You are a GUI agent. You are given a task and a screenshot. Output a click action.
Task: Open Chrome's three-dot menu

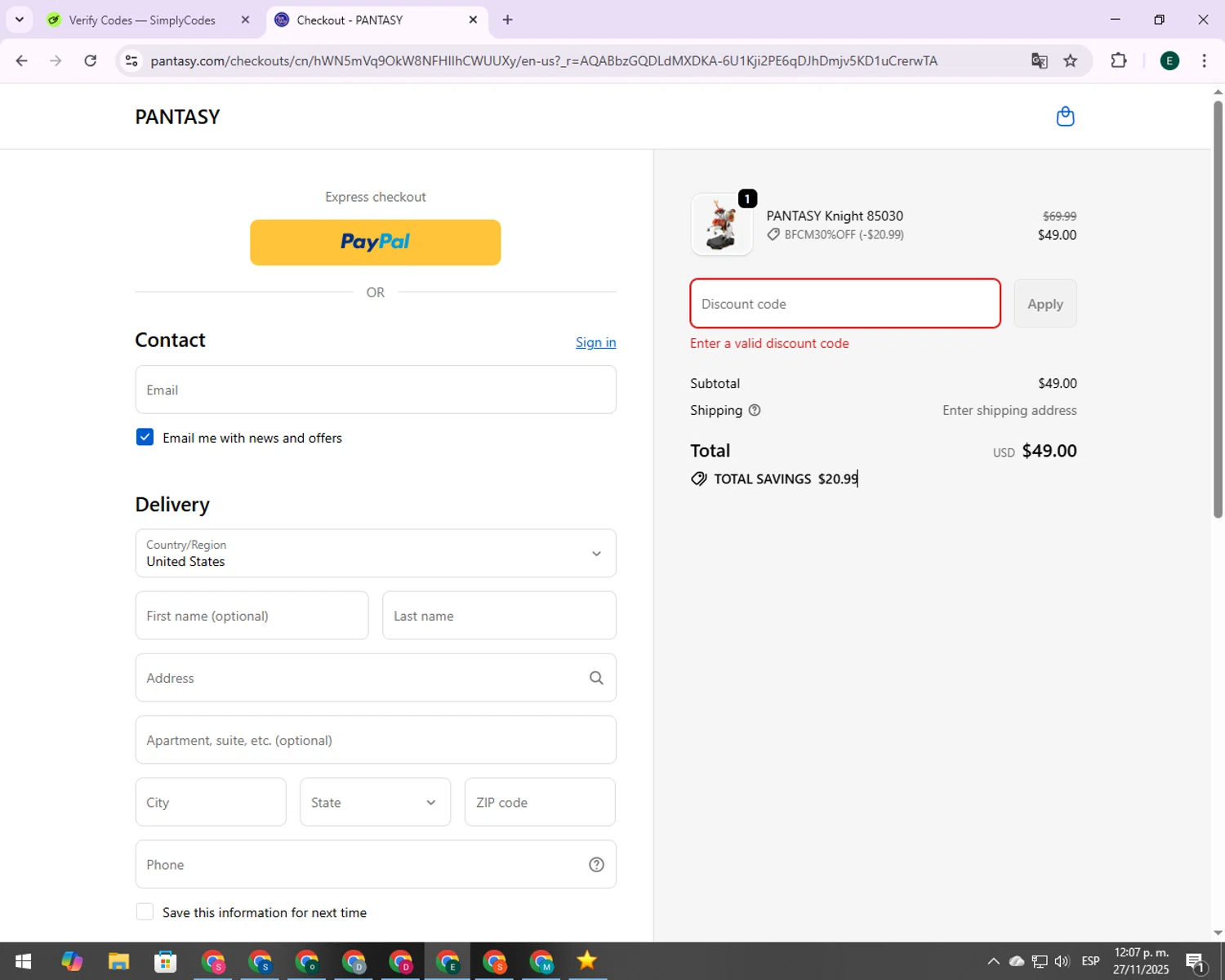point(1205,60)
